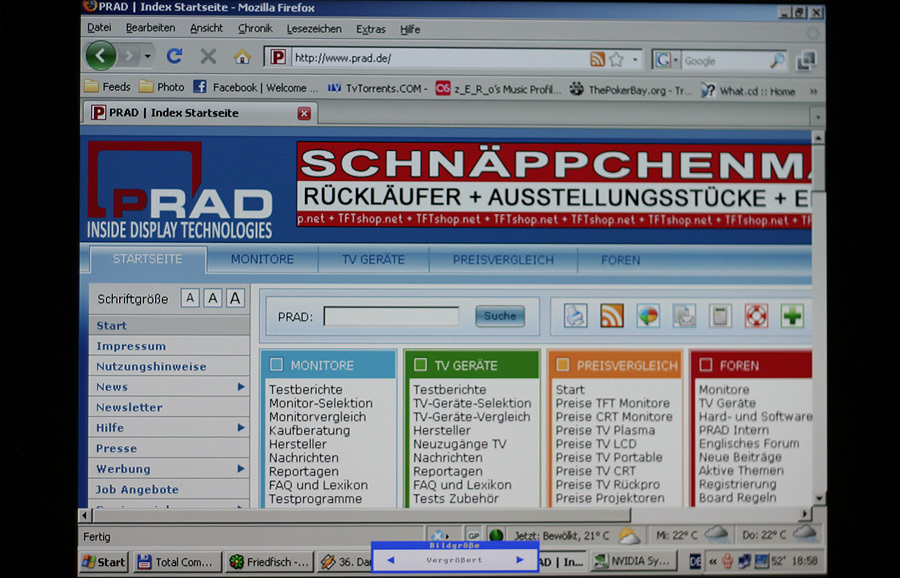The height and width of the screenshot is (578, 900).
Task: Open the Impressum sidebar link
Action: tap(131, 346)
